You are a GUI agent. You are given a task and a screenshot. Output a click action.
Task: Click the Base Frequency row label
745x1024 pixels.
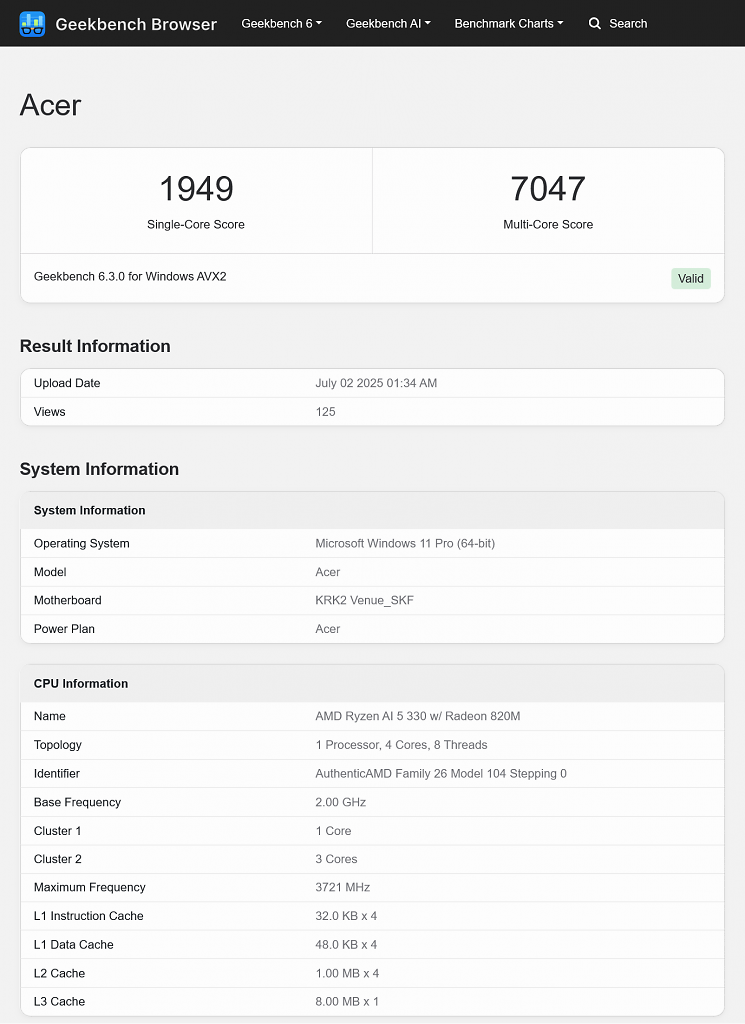click(77, 803)
